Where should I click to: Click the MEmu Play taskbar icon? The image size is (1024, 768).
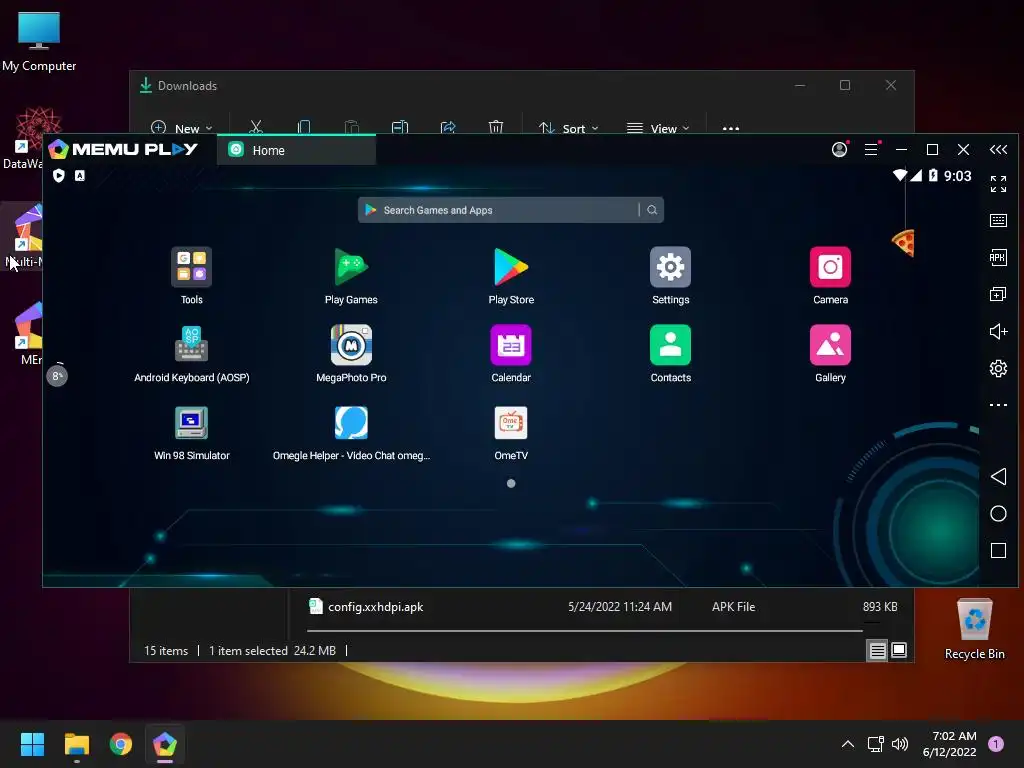[x=165, y=744]
